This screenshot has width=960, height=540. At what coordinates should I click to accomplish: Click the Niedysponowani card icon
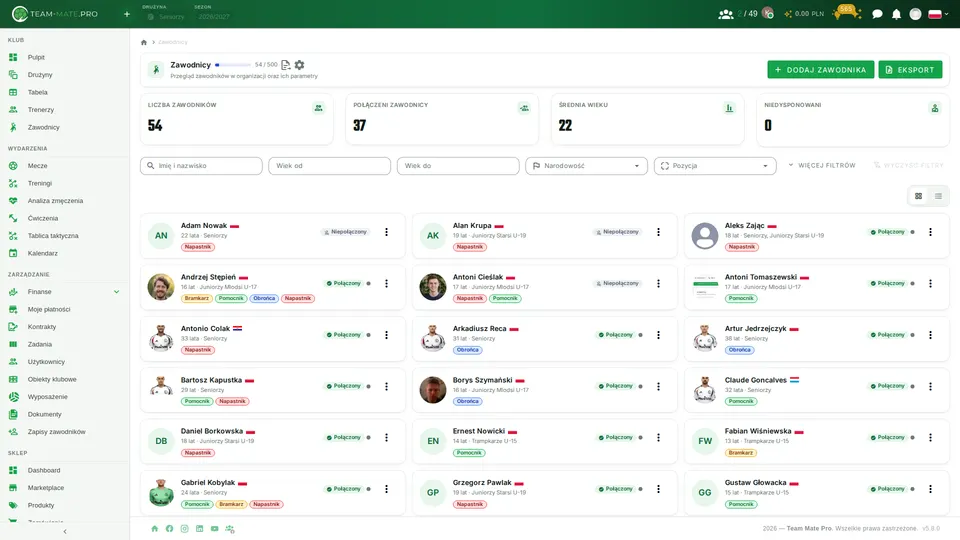(935, 108)
